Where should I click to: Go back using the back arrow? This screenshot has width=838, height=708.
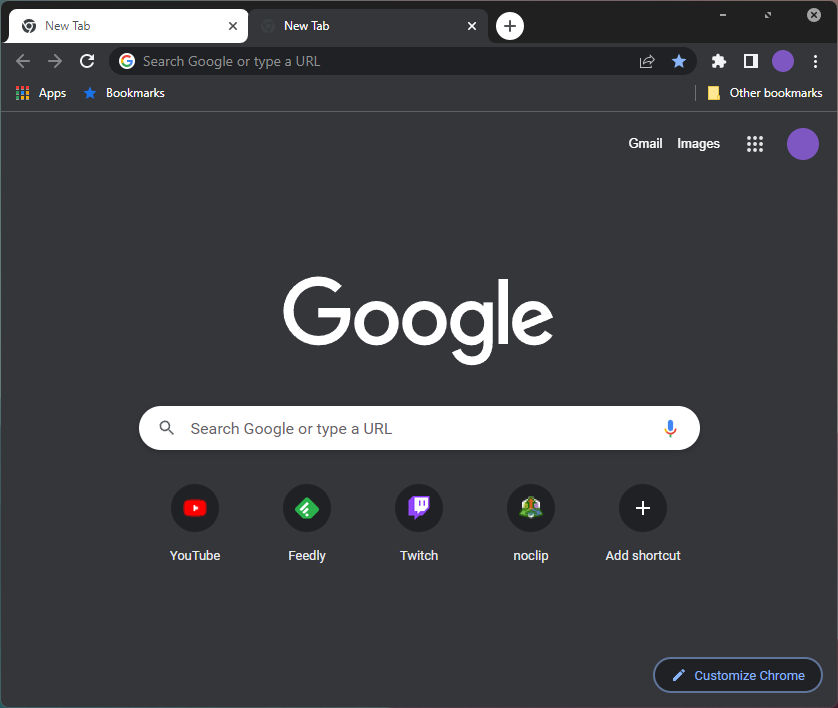(23, 61)
